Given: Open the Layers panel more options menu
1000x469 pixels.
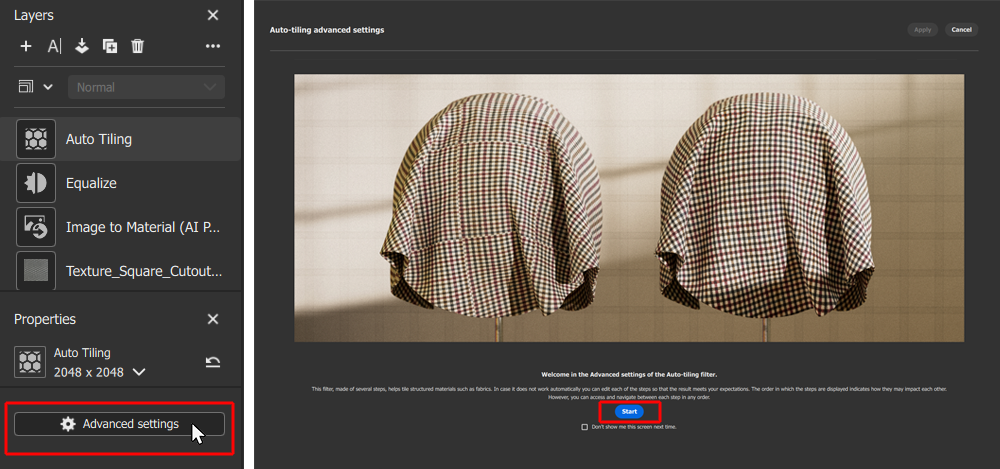Looking at the screenshot, I should [212, 46].
